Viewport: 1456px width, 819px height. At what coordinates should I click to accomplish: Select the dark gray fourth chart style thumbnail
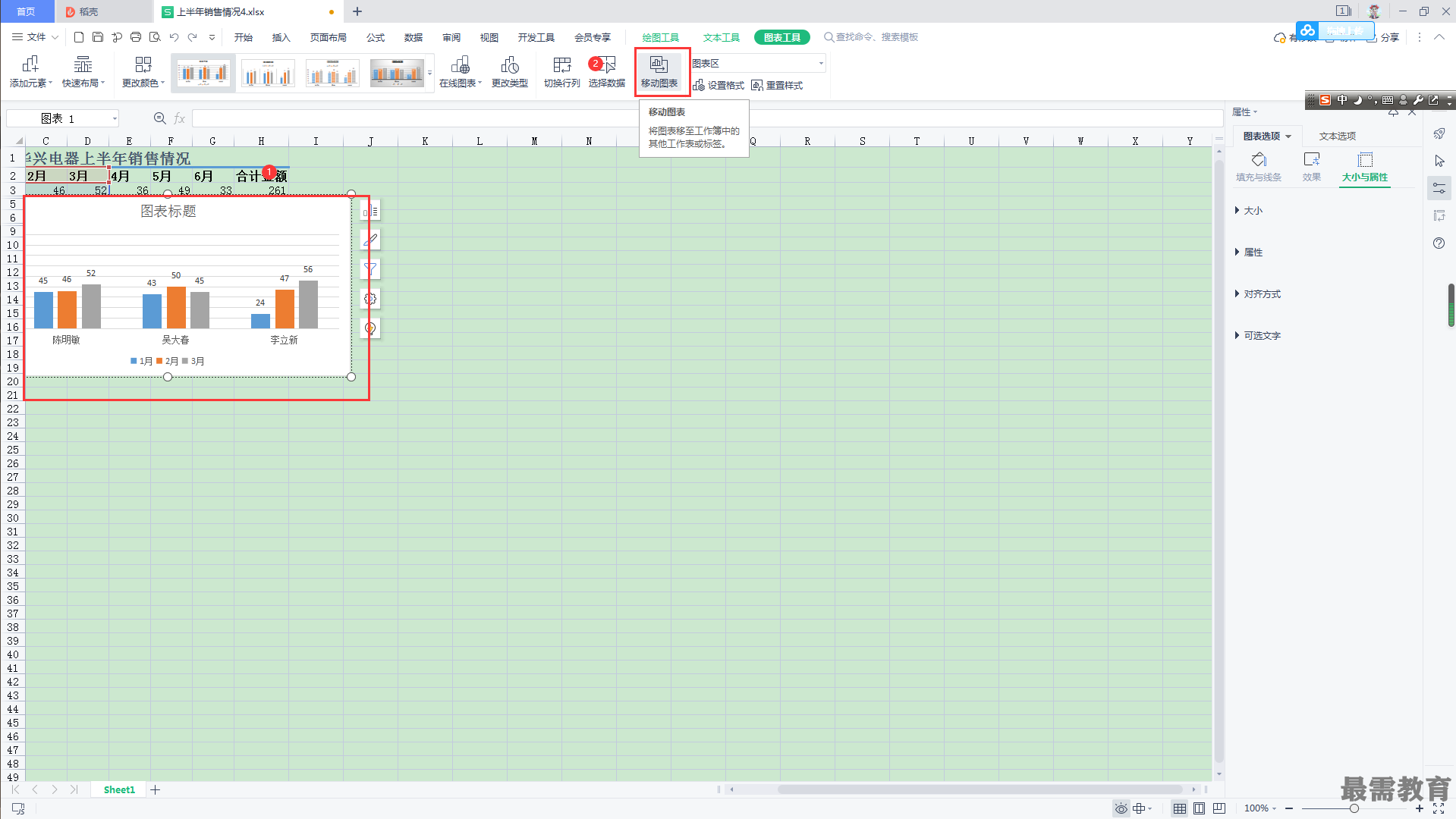[x=397, y=74]
